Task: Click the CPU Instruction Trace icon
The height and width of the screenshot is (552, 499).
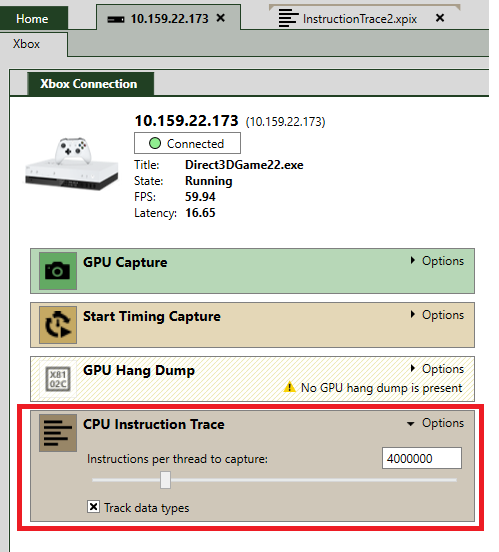Action: tap(58, 433)
